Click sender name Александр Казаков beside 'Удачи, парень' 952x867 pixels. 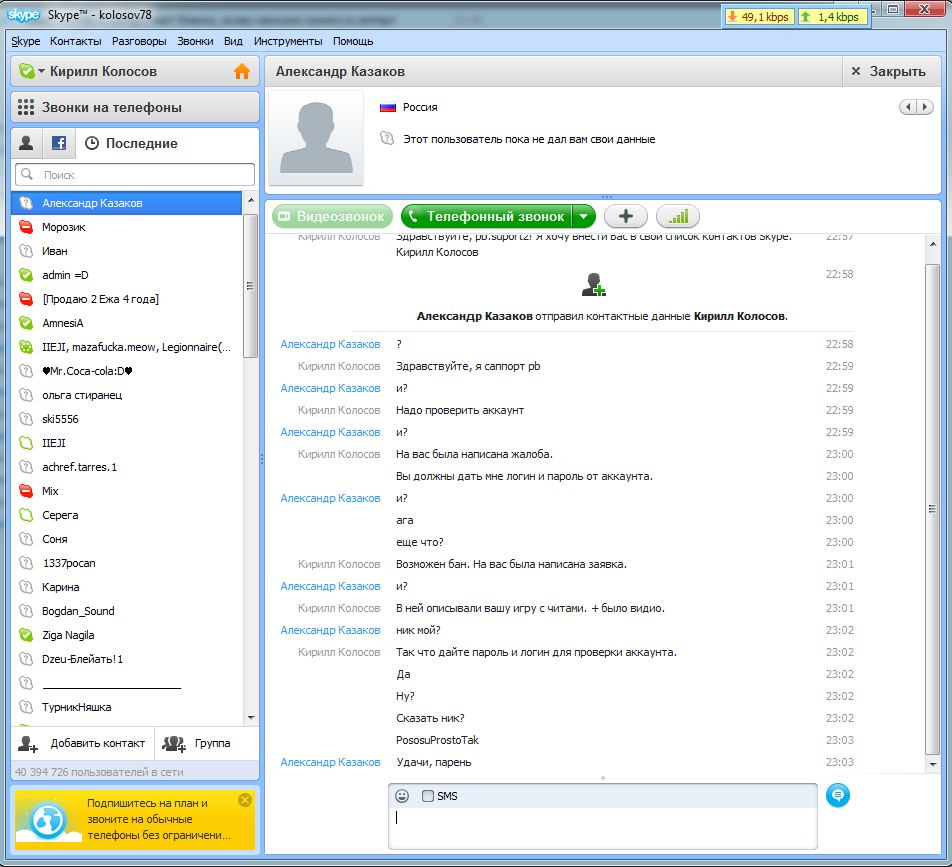click(x=330, y=762)
